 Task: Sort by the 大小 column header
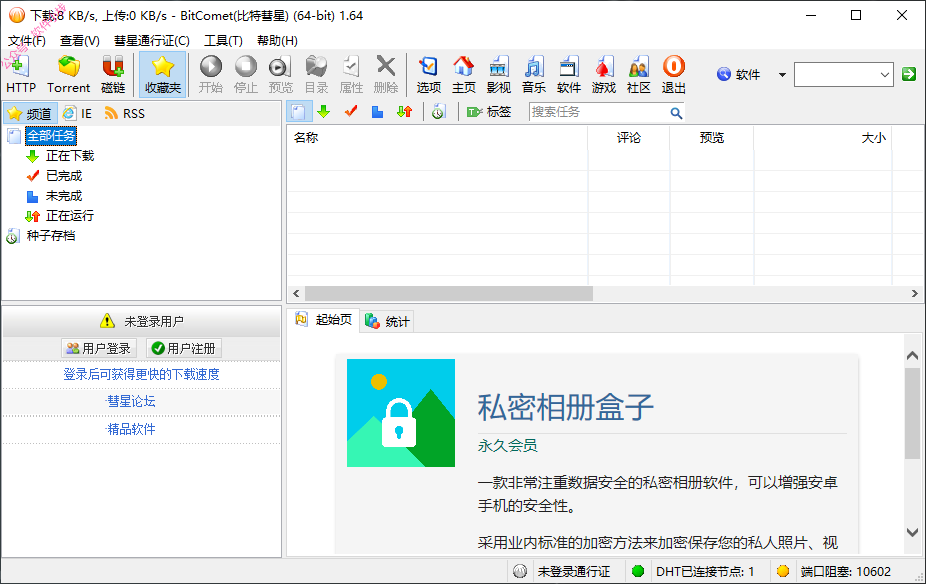823,138
